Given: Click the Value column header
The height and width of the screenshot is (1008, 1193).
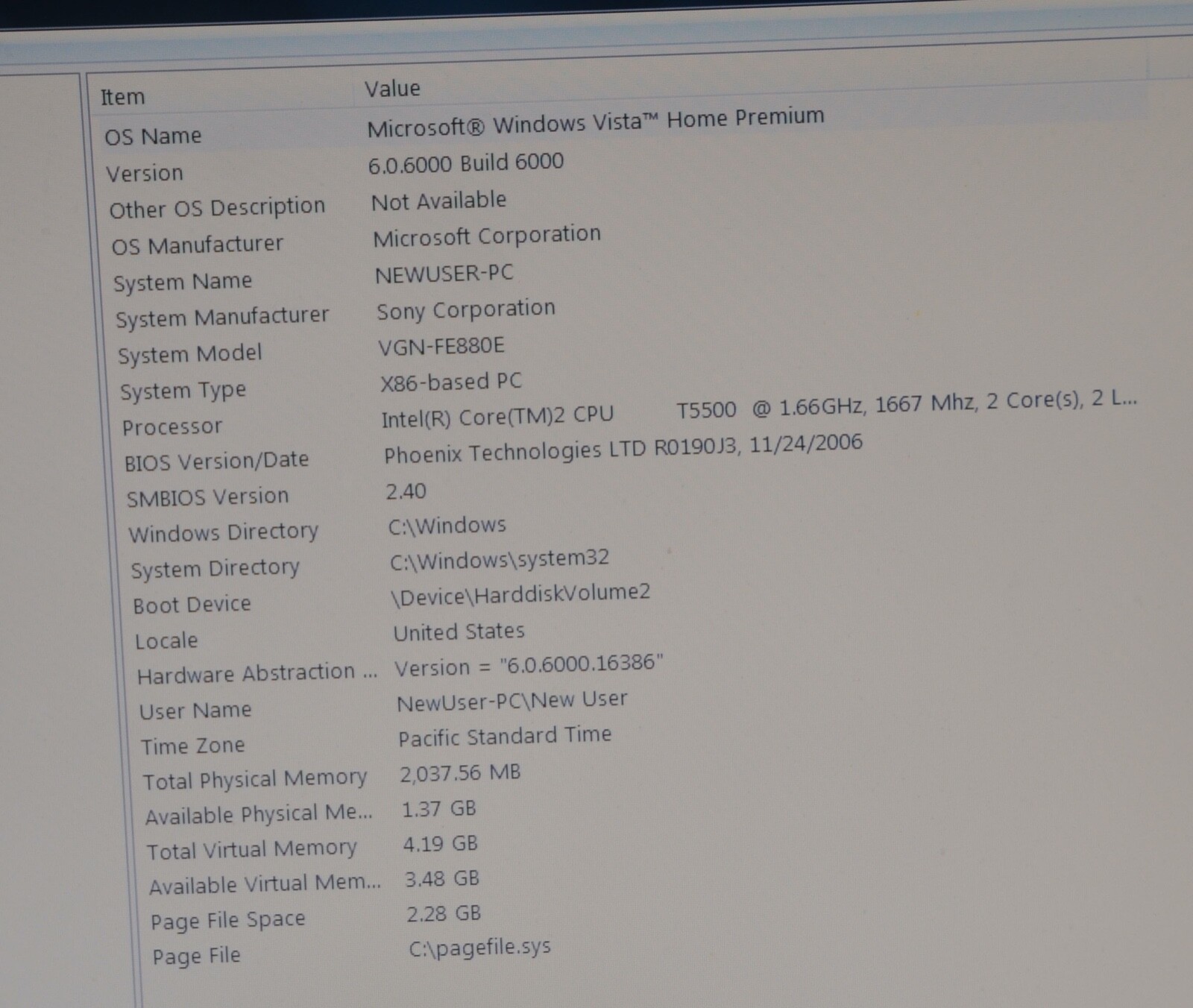Looking at the screenshot, I should click(392, 89).
